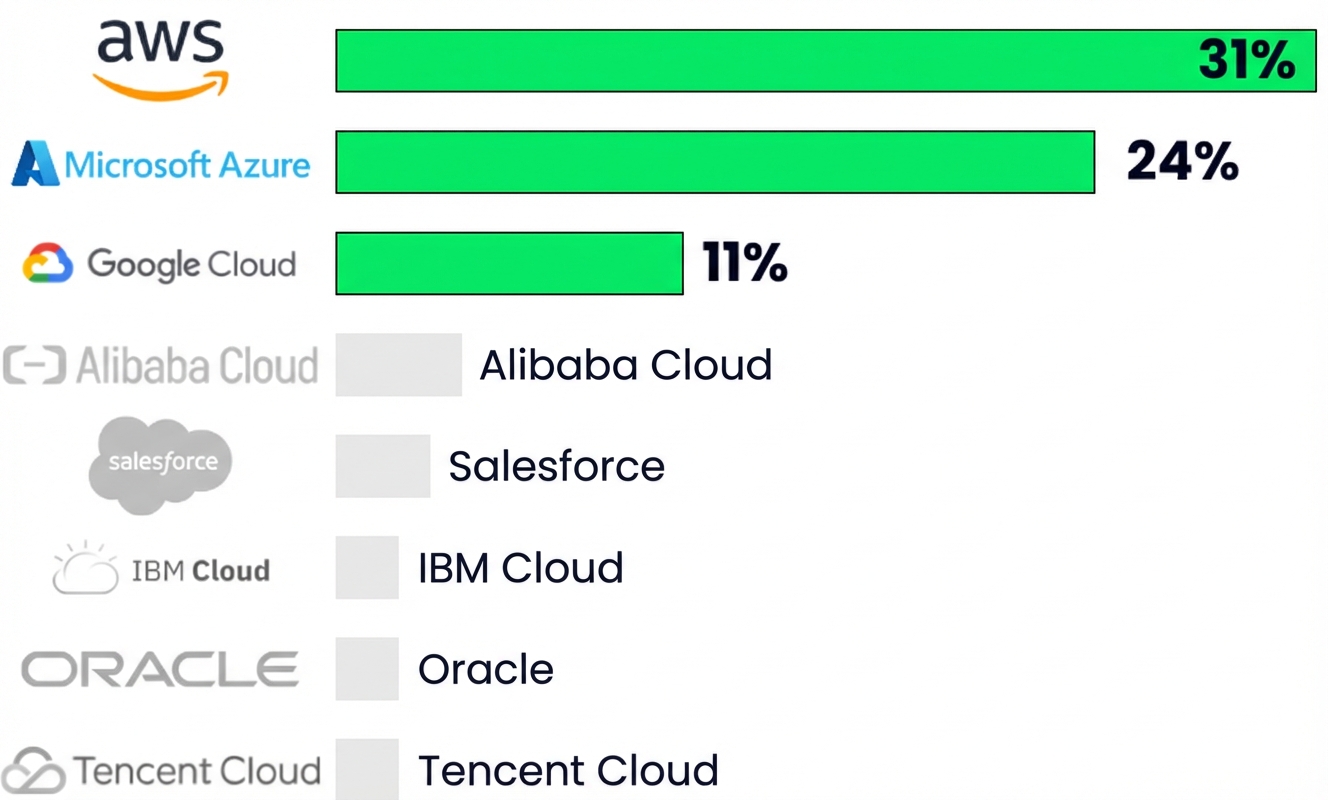This screenshot has height=800, width=1328.
Task: Select the 11% value label
Action: coord(745,263)
